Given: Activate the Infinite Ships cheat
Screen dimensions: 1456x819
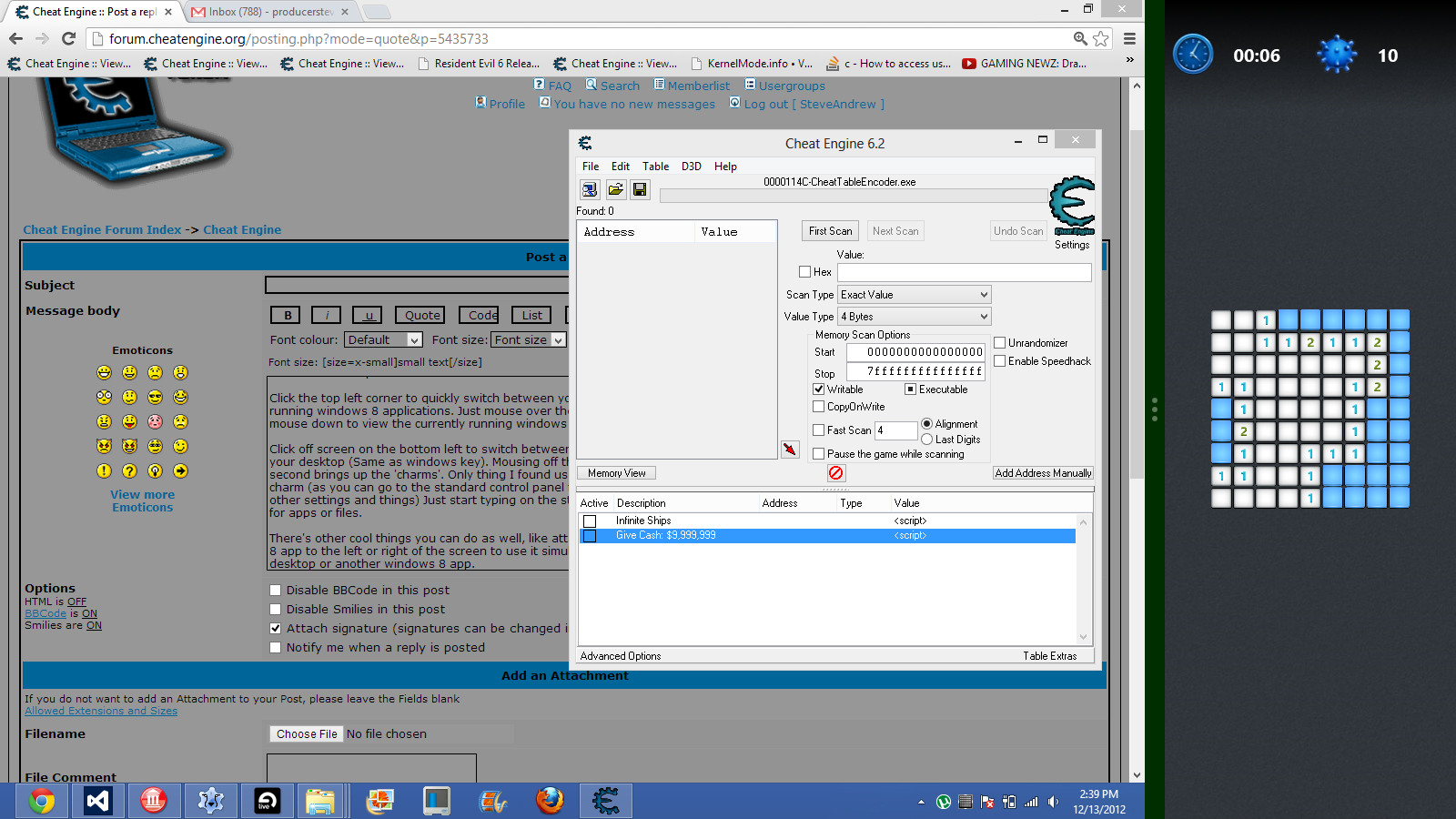Looking at the screenshot, I should (590, 521).
